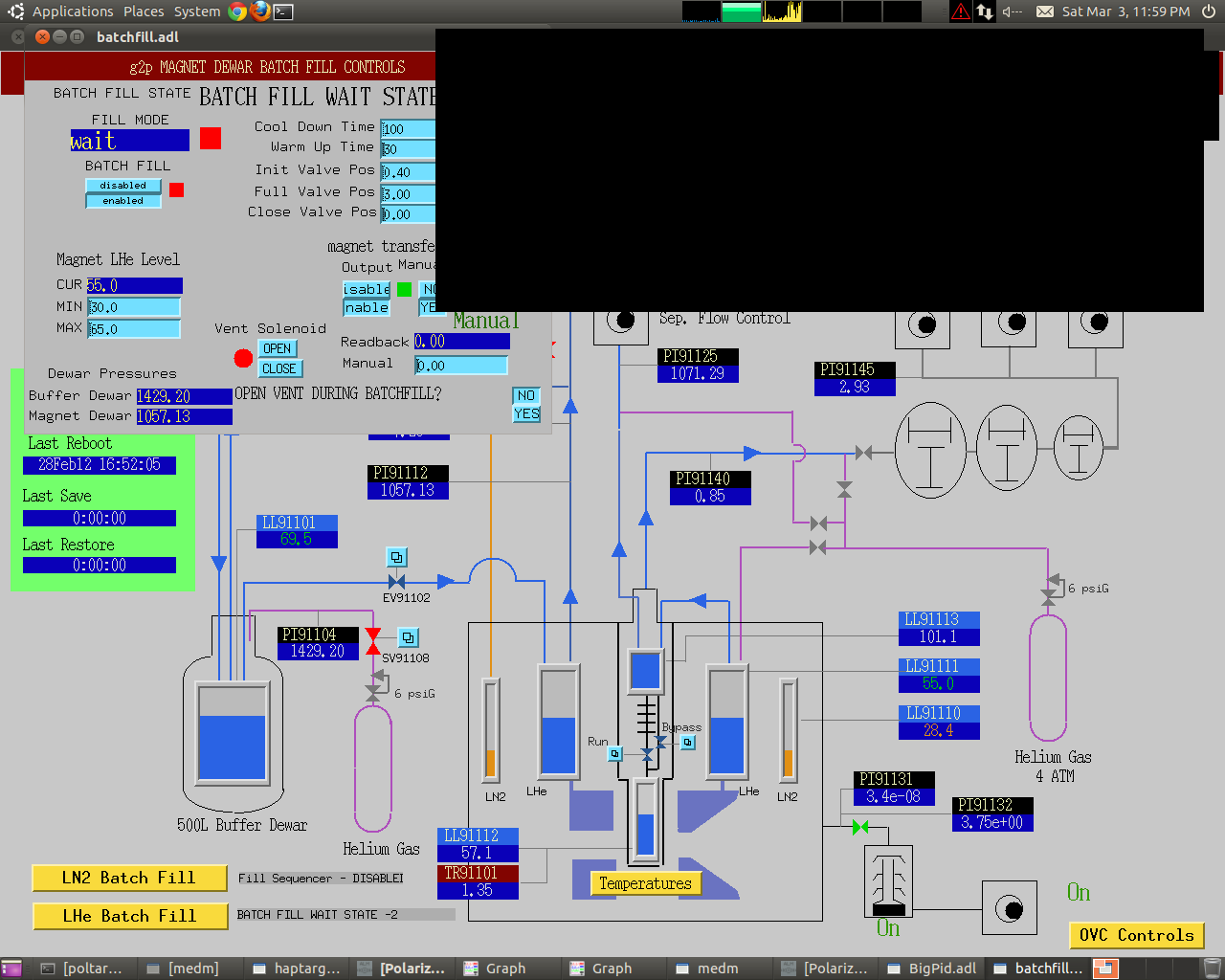1225x980 pixels.
Task: Launch Firefox from the top panel
Action: [260, 11]
